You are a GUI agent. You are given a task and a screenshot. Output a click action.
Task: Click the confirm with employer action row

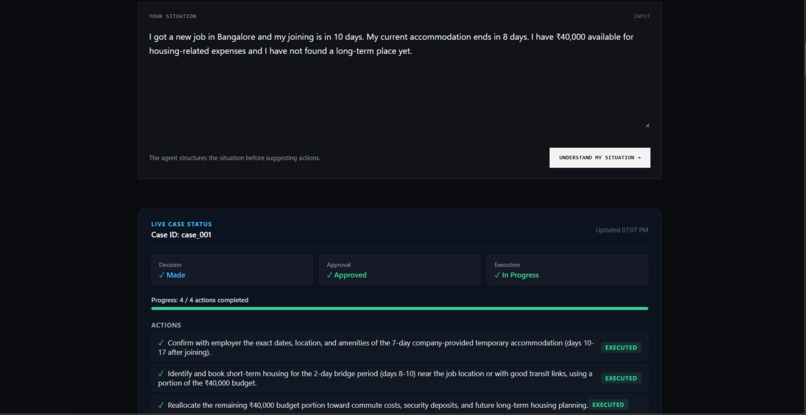coord(399,348)
